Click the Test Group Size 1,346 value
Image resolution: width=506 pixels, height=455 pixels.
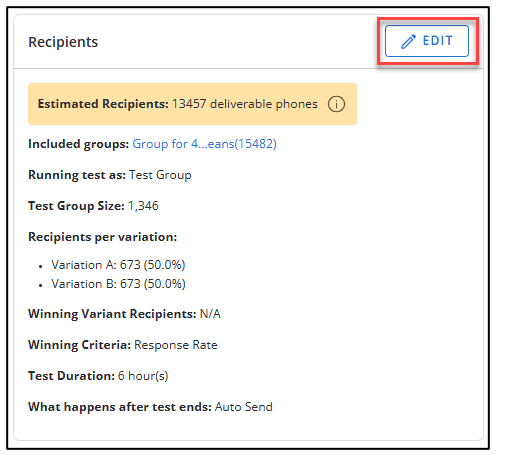tap(143, 206)
